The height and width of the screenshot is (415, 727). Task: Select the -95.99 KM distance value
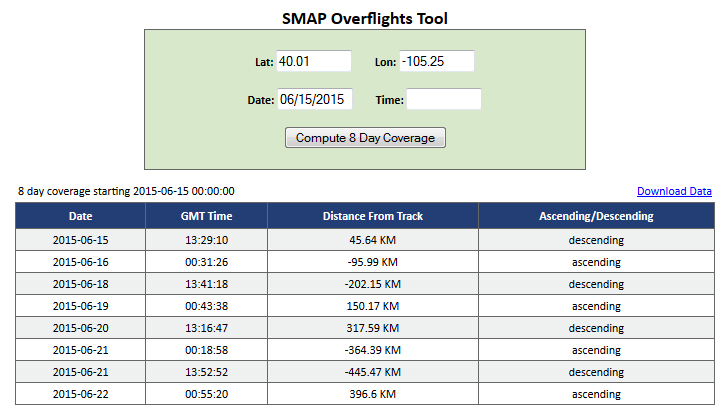coord(373,262)
